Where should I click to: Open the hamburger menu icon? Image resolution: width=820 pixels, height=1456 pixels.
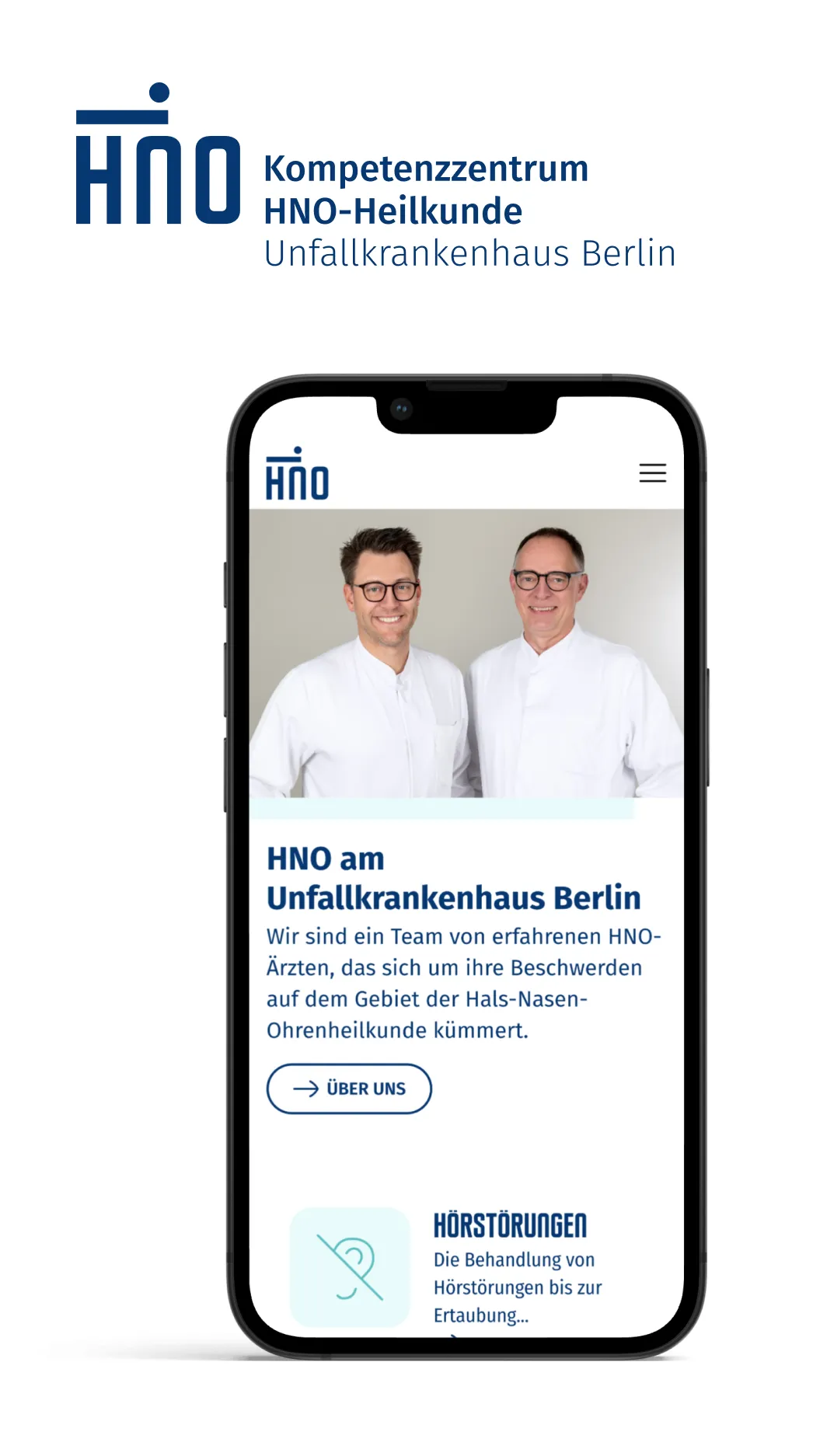click(x=652, y=472)
